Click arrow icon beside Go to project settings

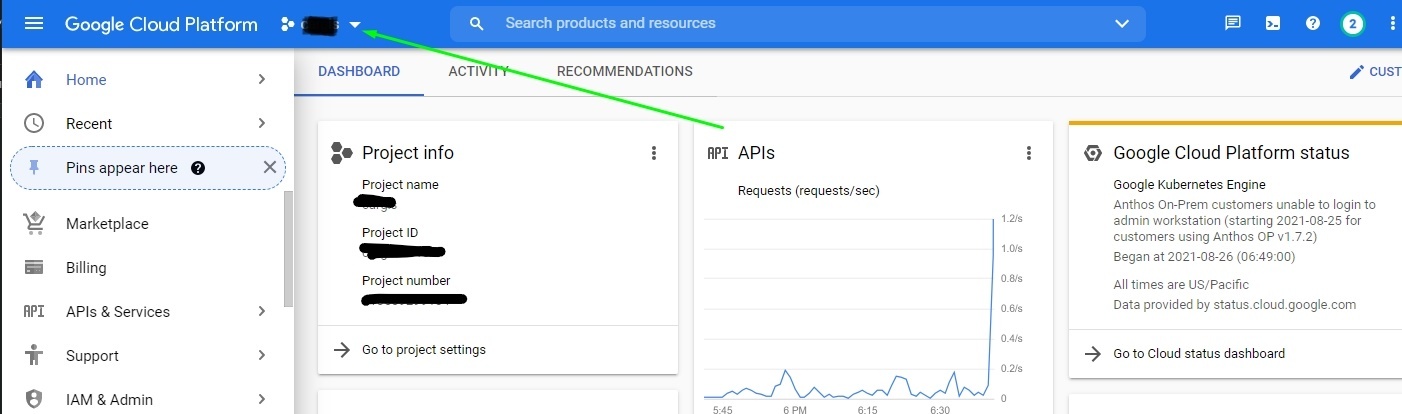[x=341, y=350]
